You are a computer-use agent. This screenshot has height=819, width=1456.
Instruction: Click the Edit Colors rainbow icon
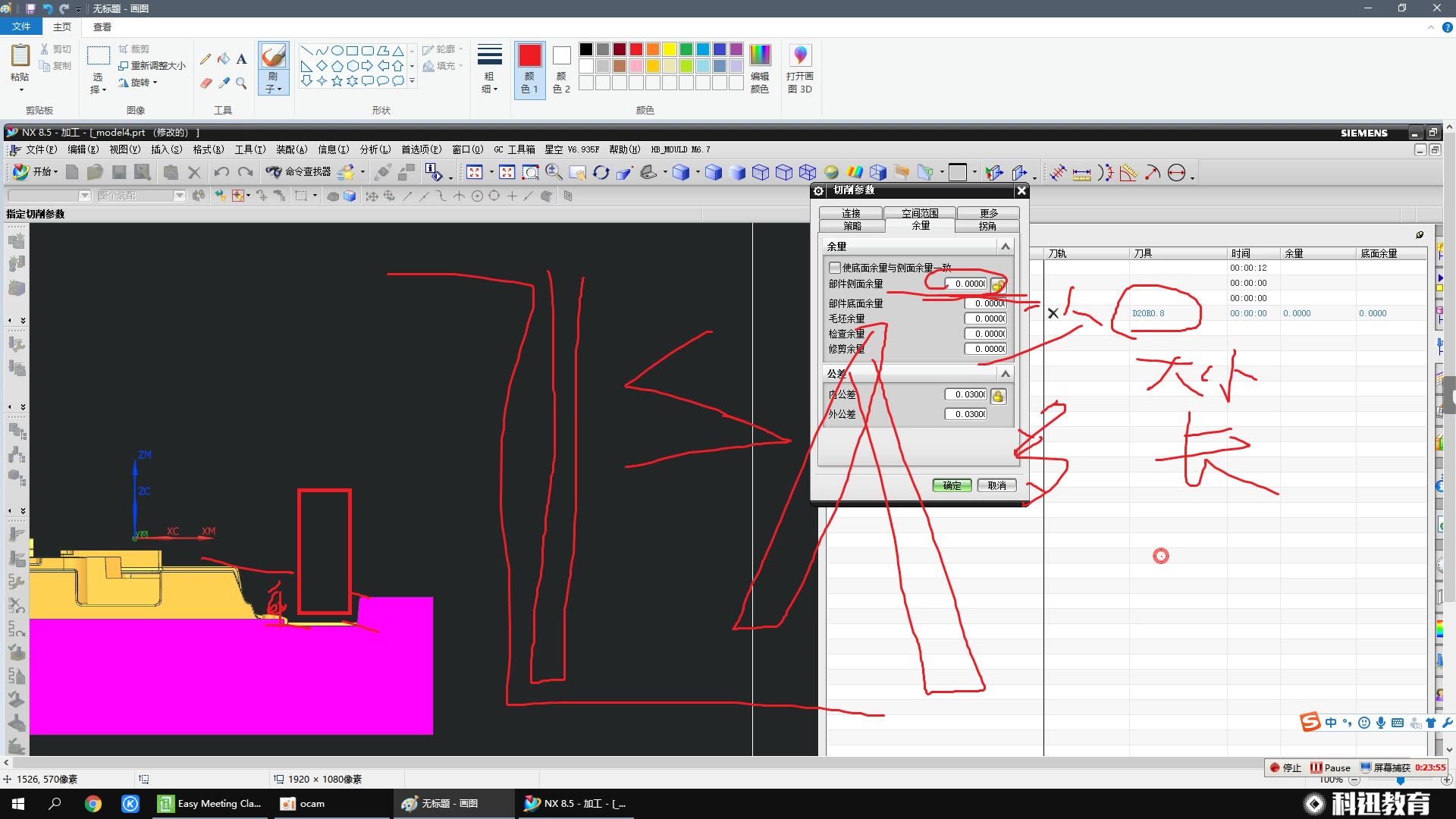tap(759, 55)
